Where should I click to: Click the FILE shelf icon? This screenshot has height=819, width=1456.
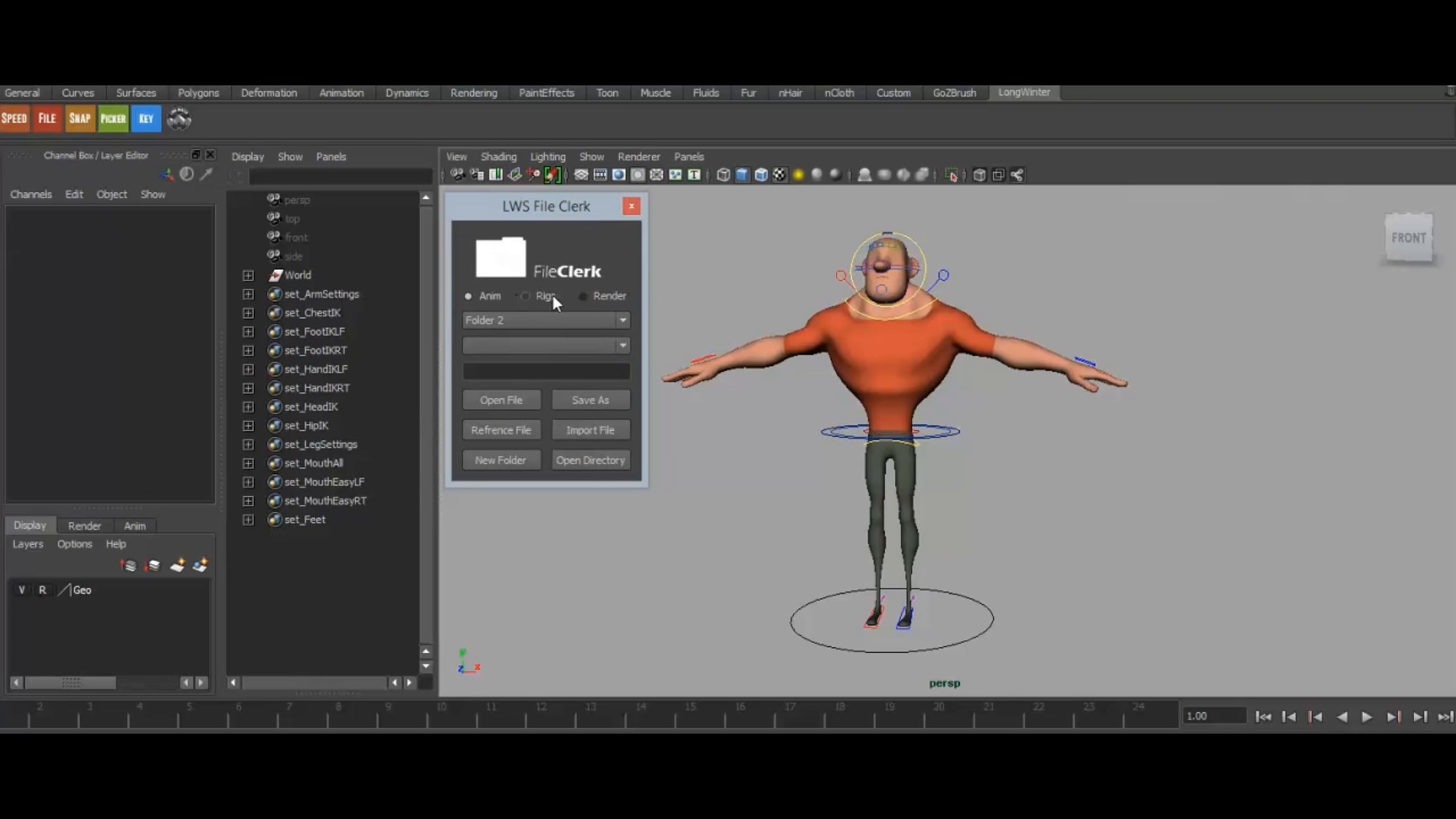[x=47, y=118]
